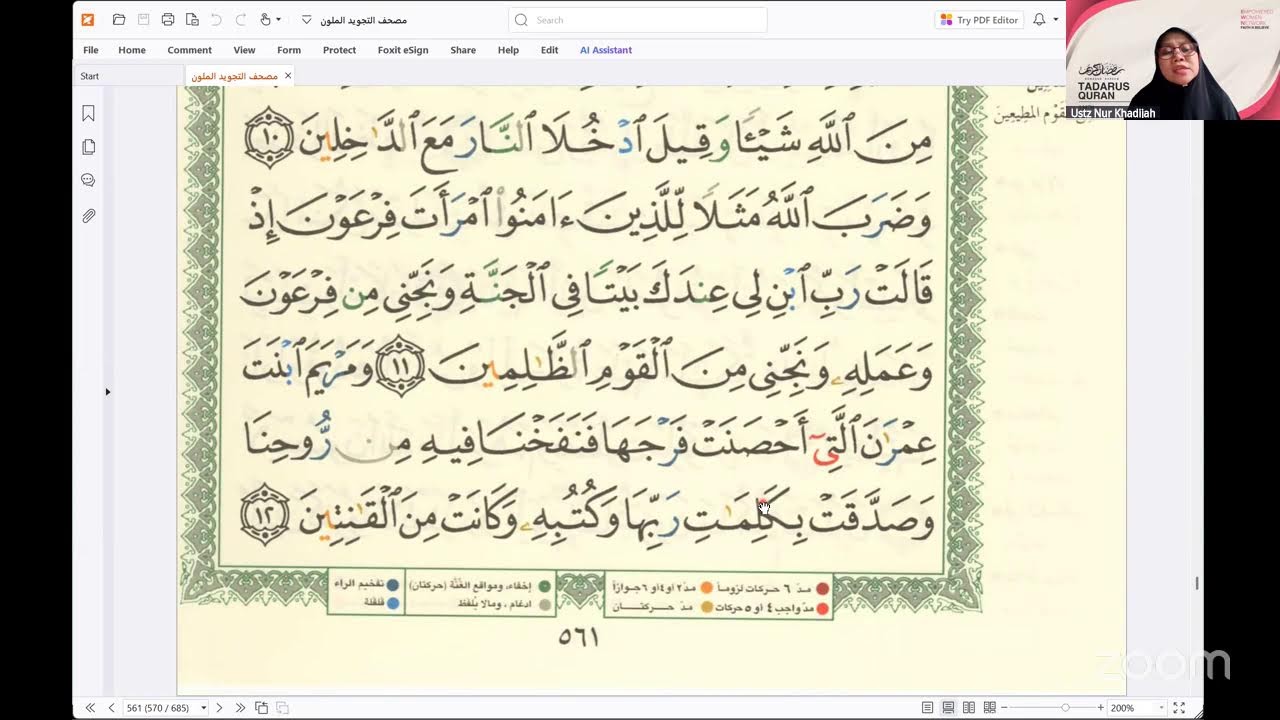Adjust the zoom slider handle
Viewport: 1280px width, 720px height.
tap(1065, 708)
